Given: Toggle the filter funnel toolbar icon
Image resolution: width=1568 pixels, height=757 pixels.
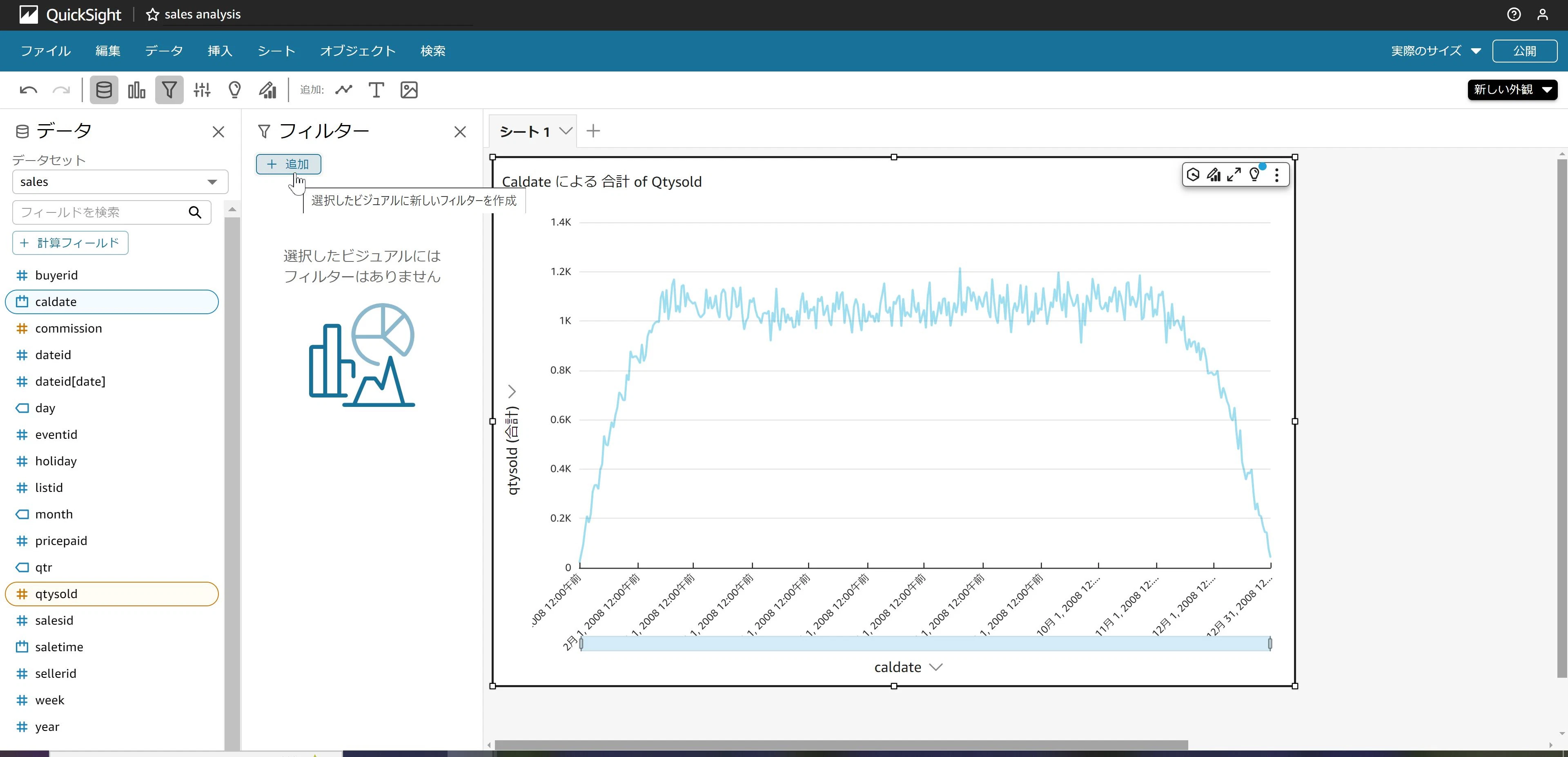Looking at the screenshot, I should click(x=169, y=90).
